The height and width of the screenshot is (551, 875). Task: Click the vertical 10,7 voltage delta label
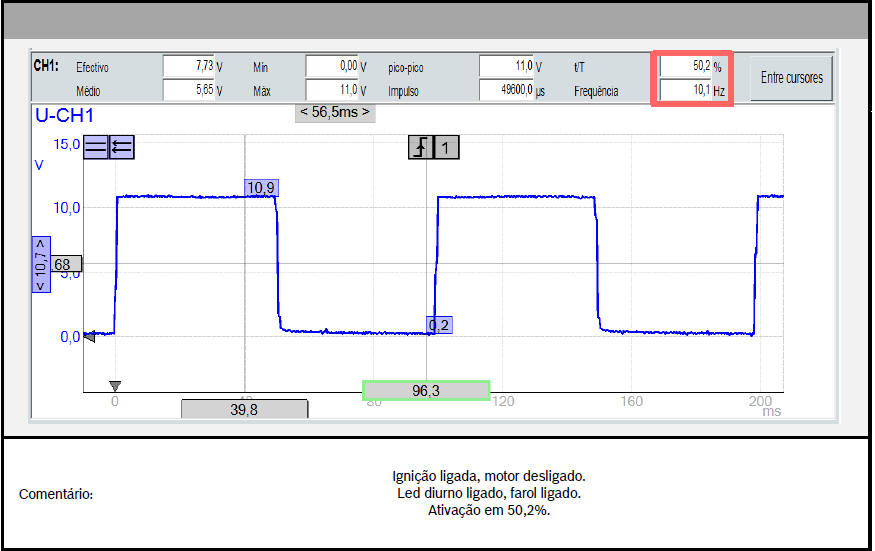(41, 264)
